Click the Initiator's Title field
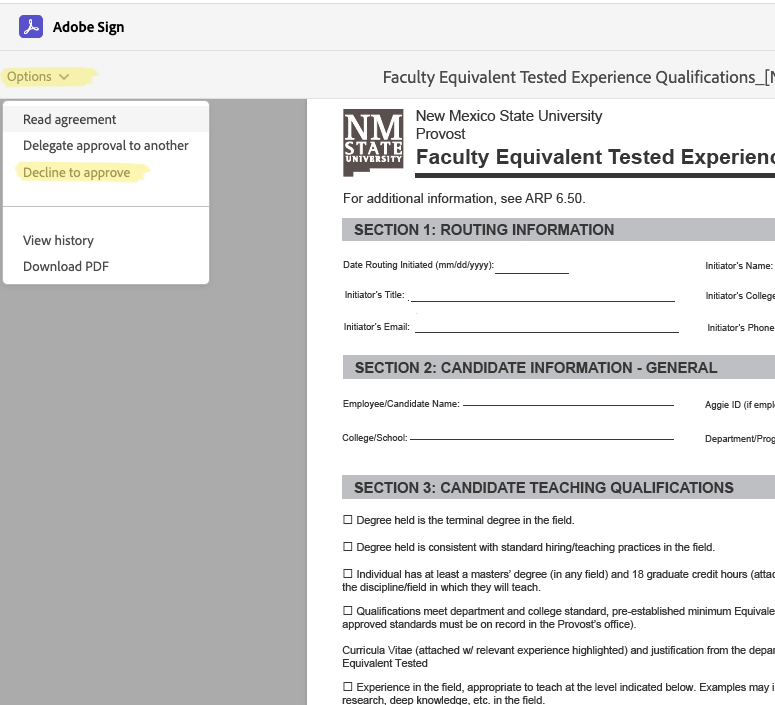Image resolution: width=775 pixels, height=705 pixels. coord(543,295)
